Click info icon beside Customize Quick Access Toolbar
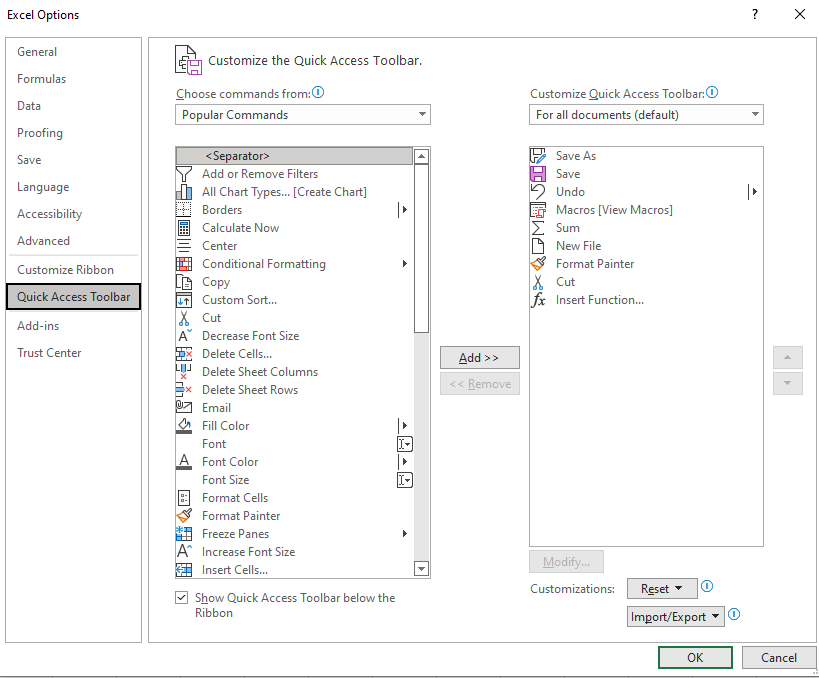The width and height of the screenshot is (819, 678). (712, 92)
